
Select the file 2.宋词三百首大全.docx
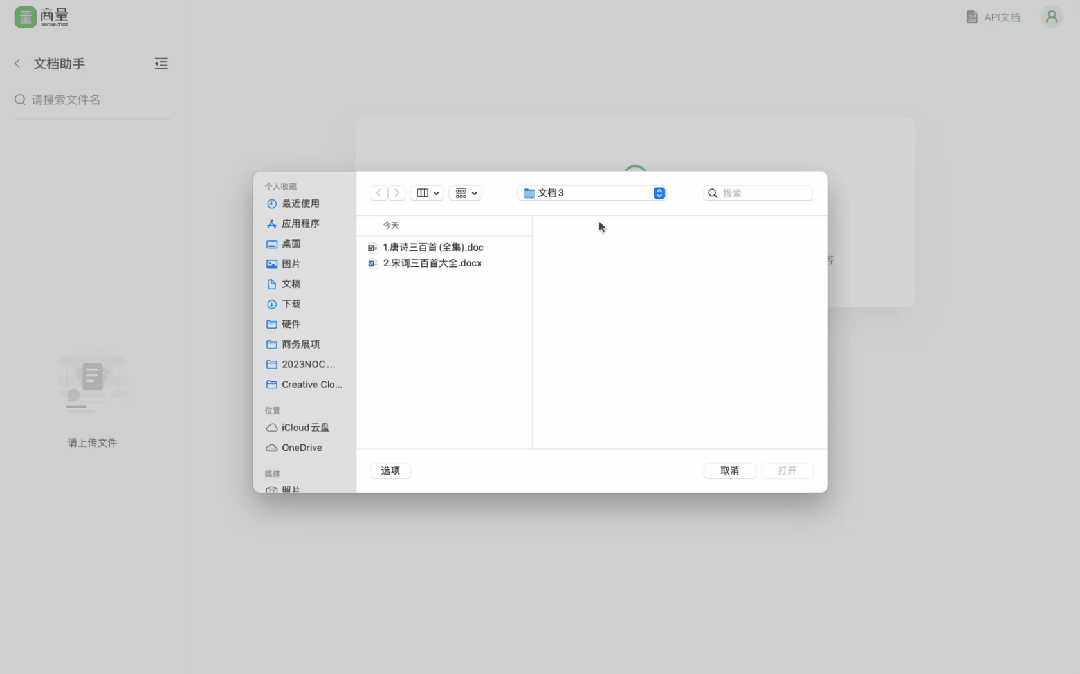[431, 263]
